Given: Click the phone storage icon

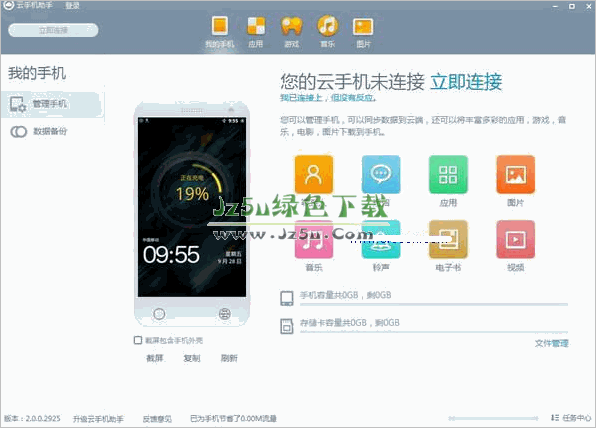Looking at the screenshot, I should pos(287,298).
